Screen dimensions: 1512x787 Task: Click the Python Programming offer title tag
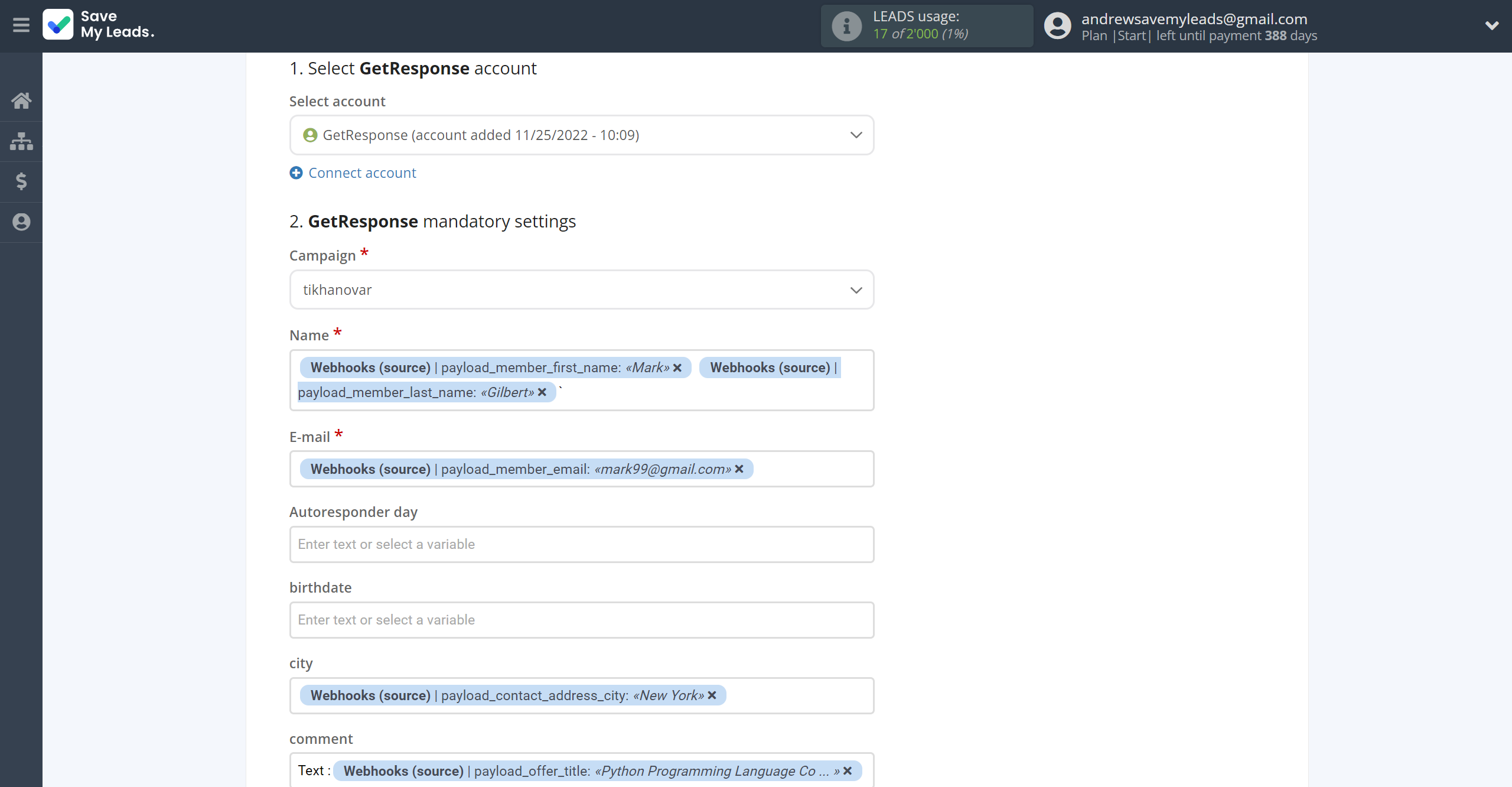[x=597, y=772]
